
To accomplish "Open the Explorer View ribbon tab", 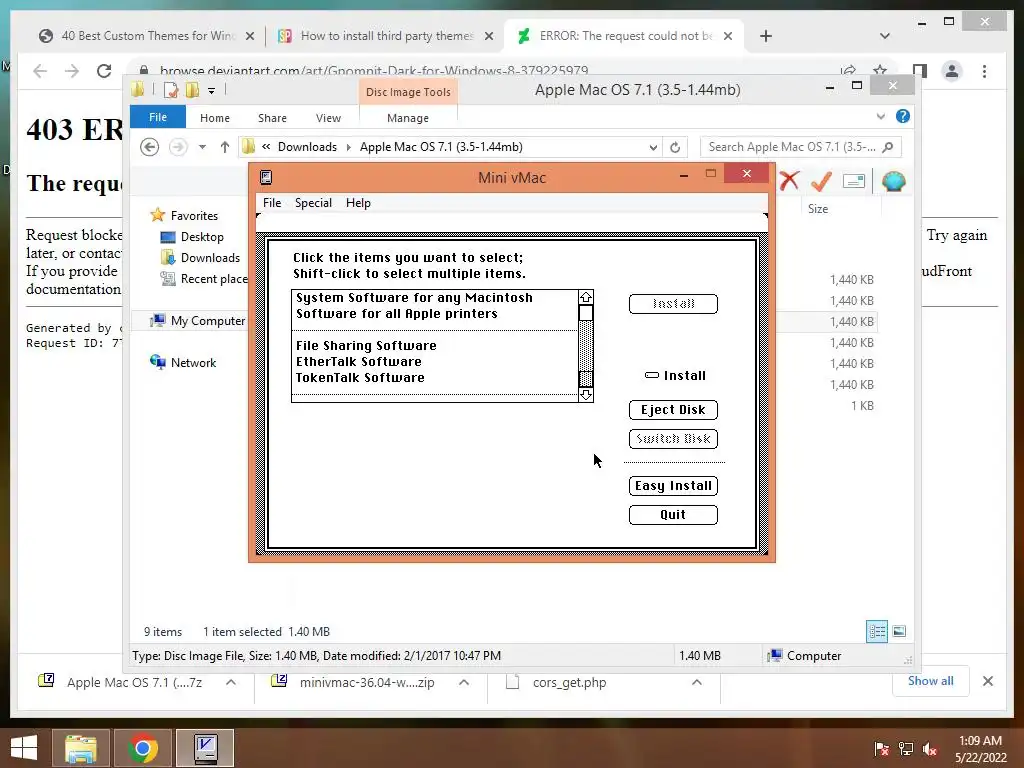I will [x=328, y=118].
